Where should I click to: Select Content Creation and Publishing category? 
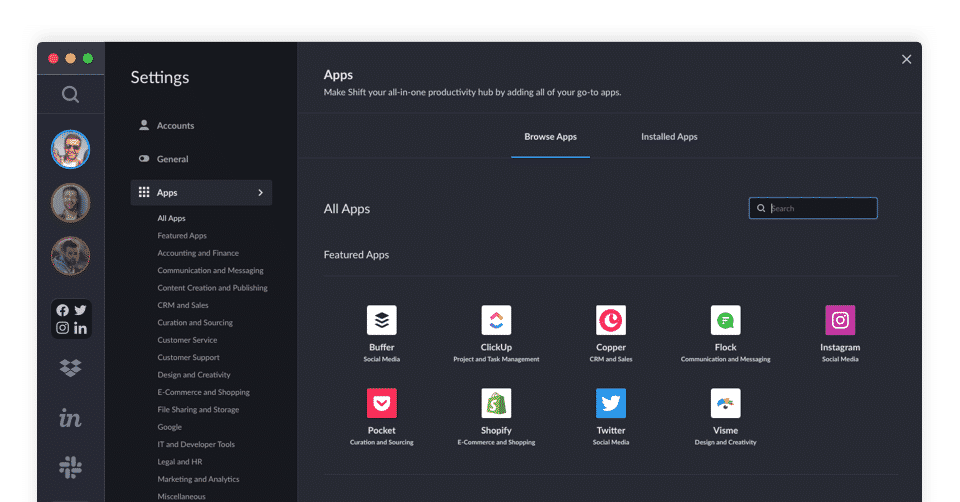tap(212, 288)
